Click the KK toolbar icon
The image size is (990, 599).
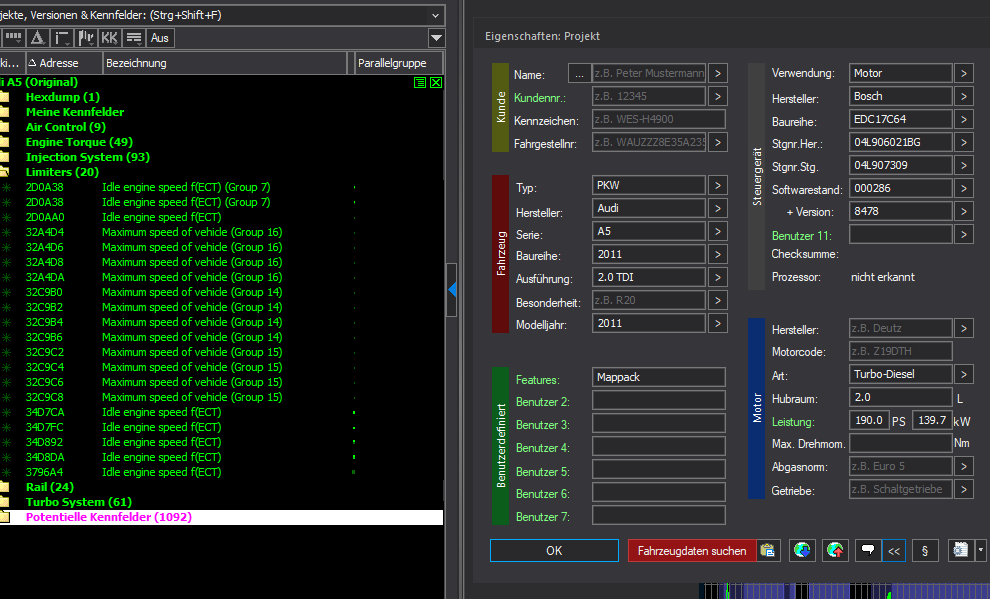109,38
